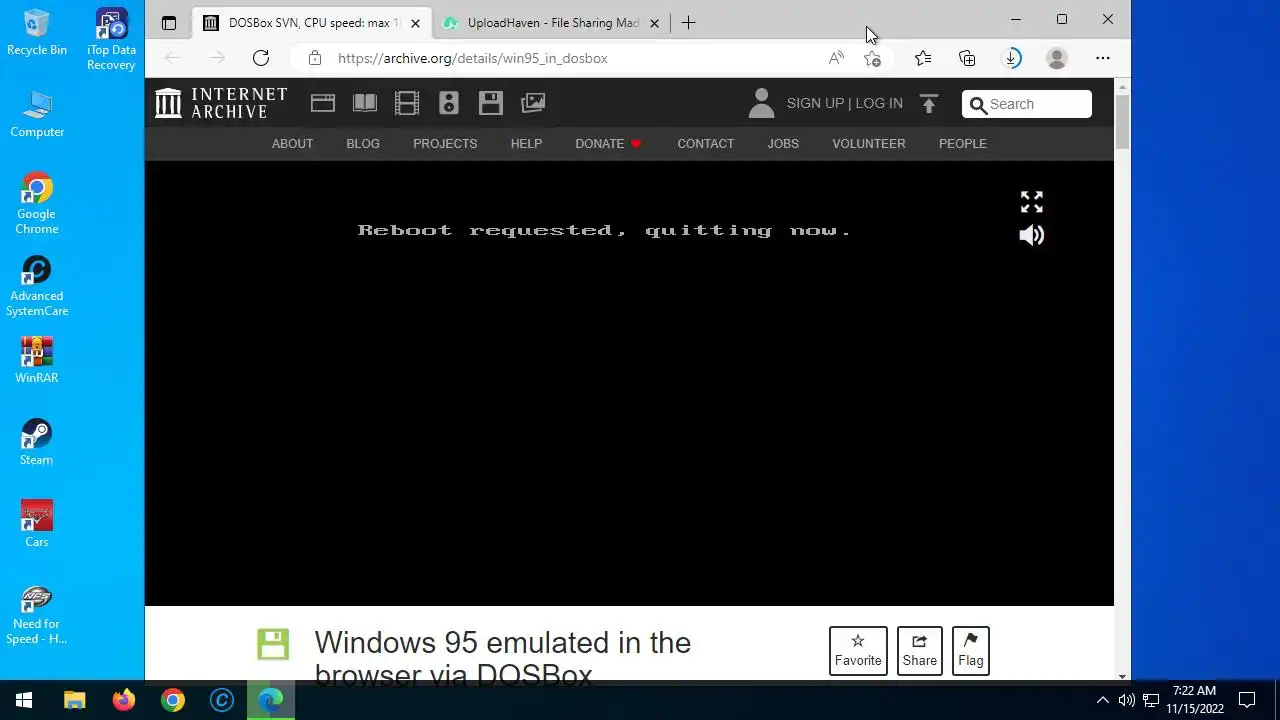Click the Upload arrow icon
The height and width of the screenshot is (720, 1280).
929,103
